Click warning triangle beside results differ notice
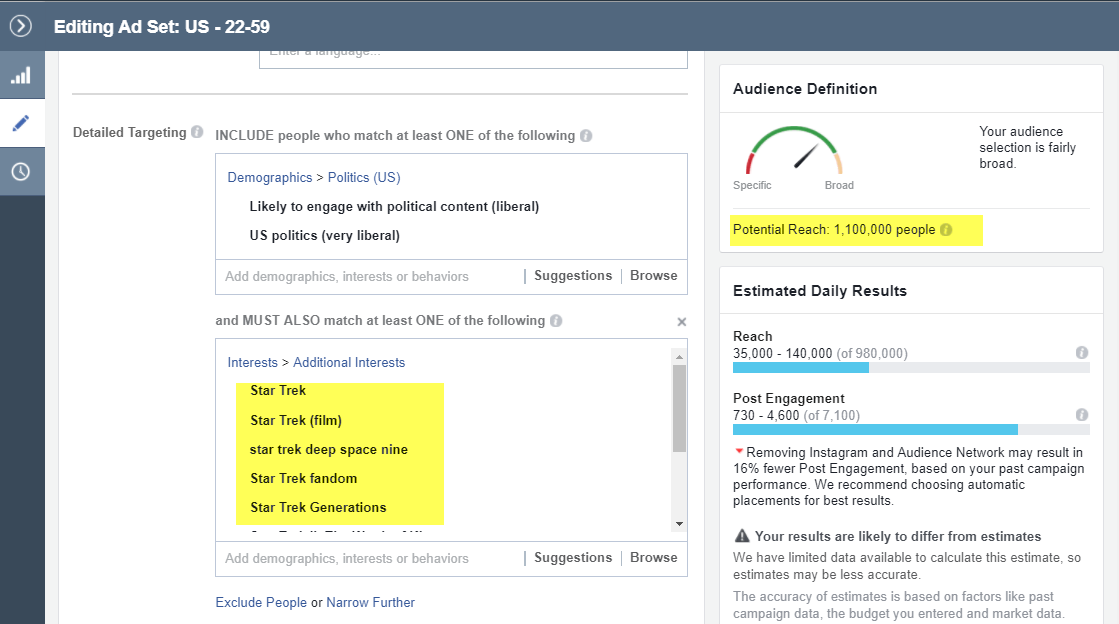 pyautogui.click(x=742, y=535)
